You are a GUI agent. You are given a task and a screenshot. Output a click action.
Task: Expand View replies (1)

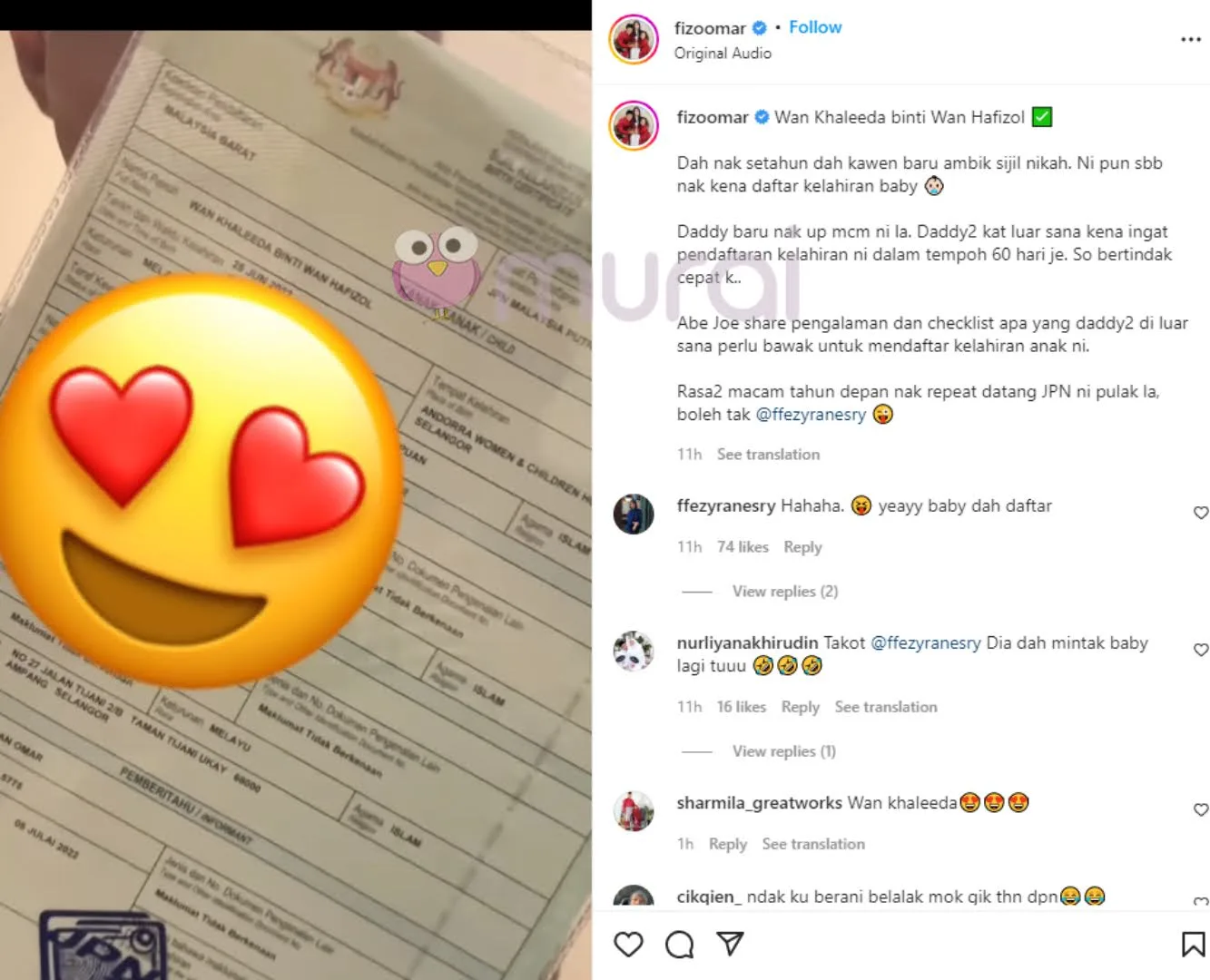coord(784,751)
